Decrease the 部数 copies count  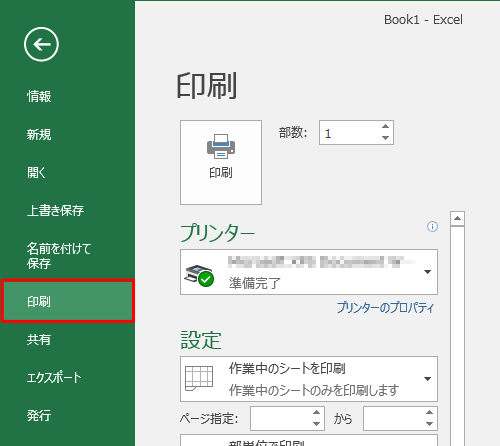(x=386, y=138)
